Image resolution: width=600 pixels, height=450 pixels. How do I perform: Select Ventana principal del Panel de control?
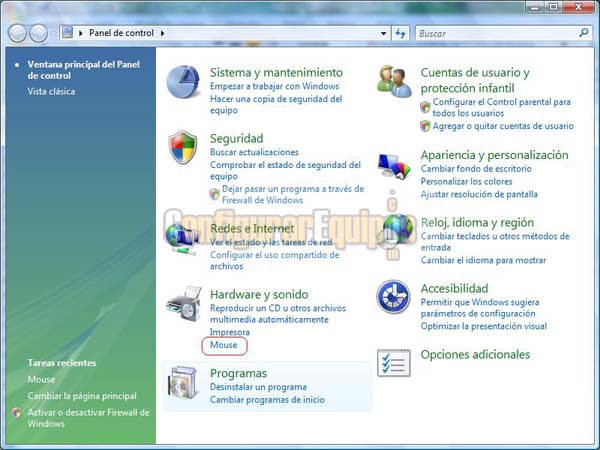point(83,70)
